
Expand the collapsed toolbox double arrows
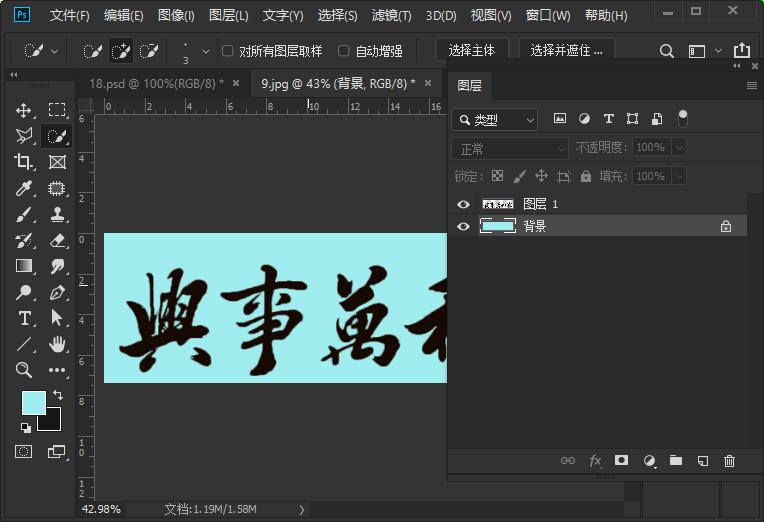point(14,75)
